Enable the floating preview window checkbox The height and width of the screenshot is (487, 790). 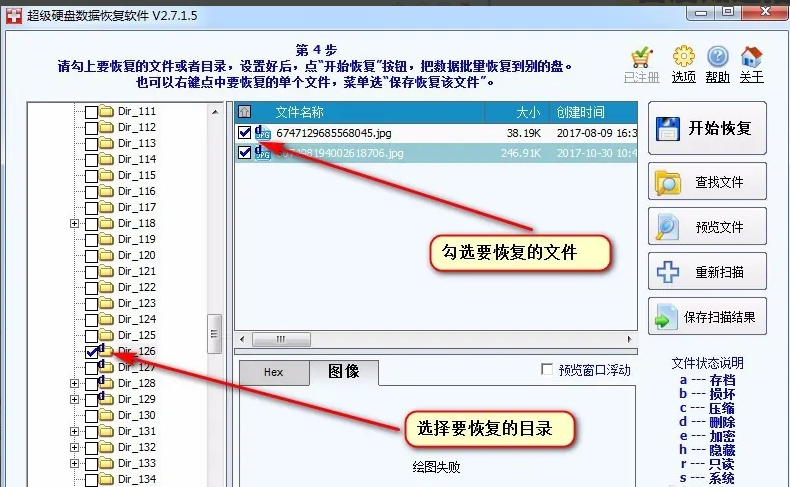click(547, 370)
